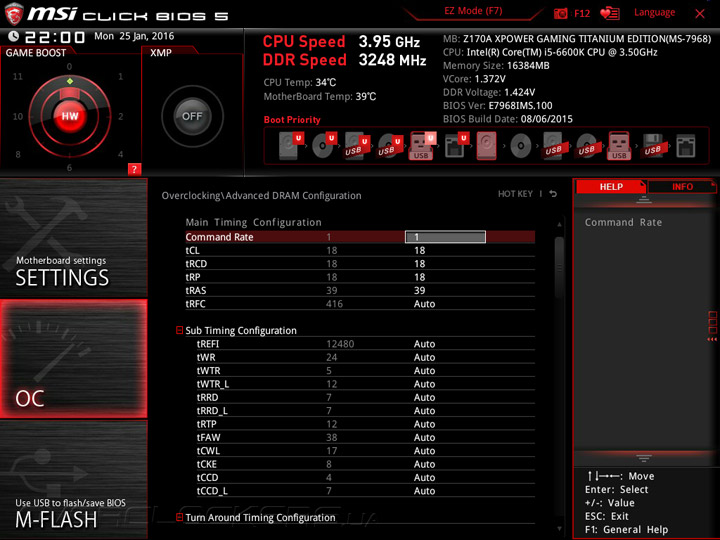This screenshot has height=540, width=720.
Task: Click the settings list vertical scrollbar thumb
Action: (559, 268)
